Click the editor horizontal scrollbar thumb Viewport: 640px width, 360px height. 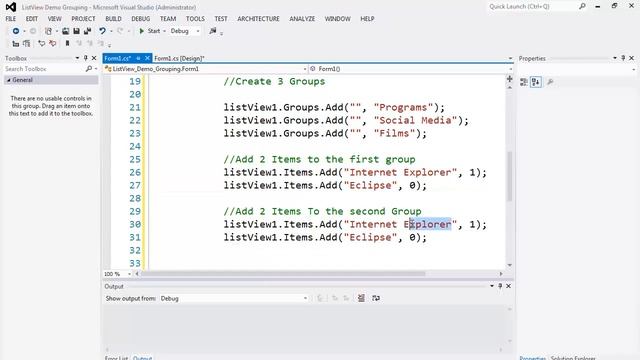click(x=283, y=274)
